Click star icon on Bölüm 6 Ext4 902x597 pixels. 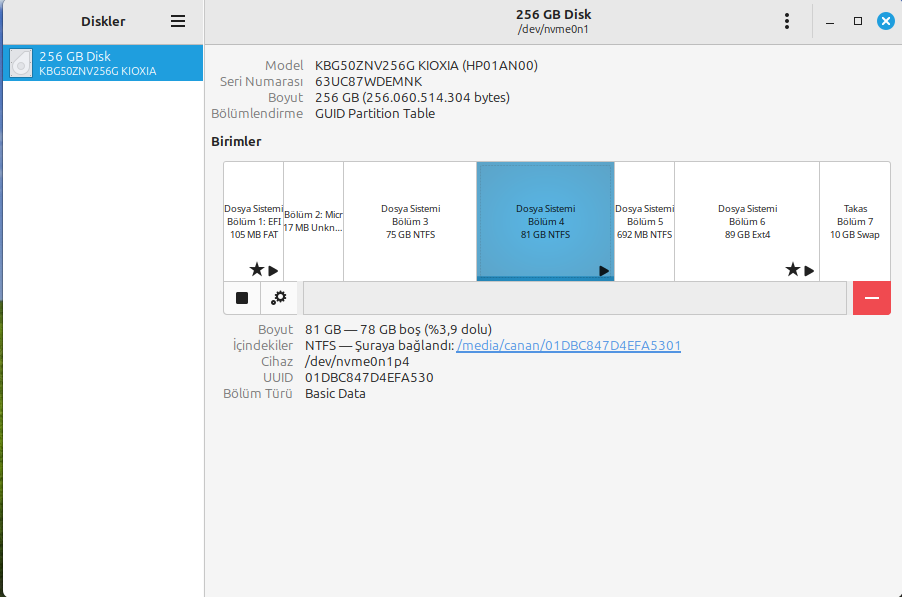point(793,269)
